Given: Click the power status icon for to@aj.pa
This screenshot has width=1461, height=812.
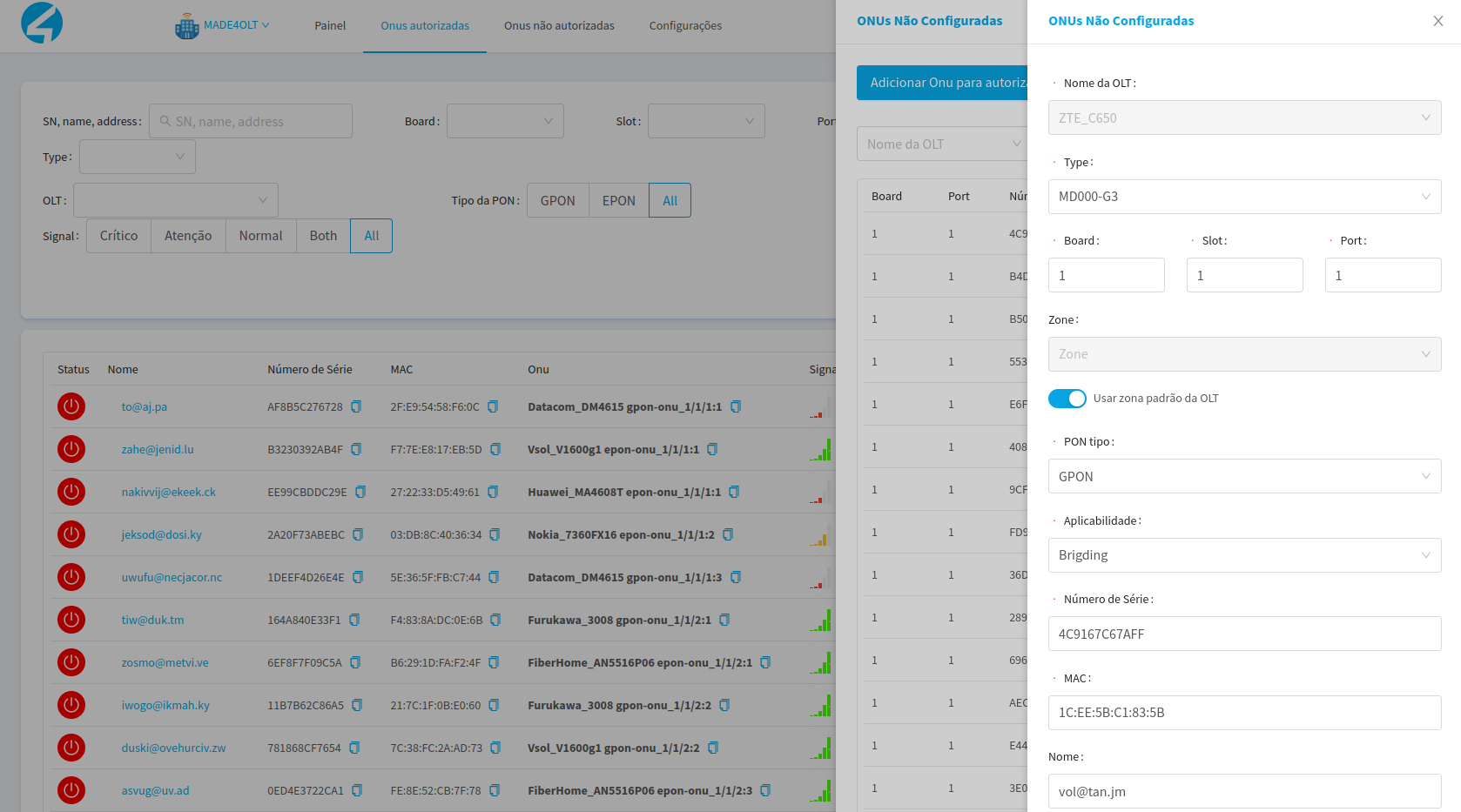Looking at the screenshot, I should 71,406.
